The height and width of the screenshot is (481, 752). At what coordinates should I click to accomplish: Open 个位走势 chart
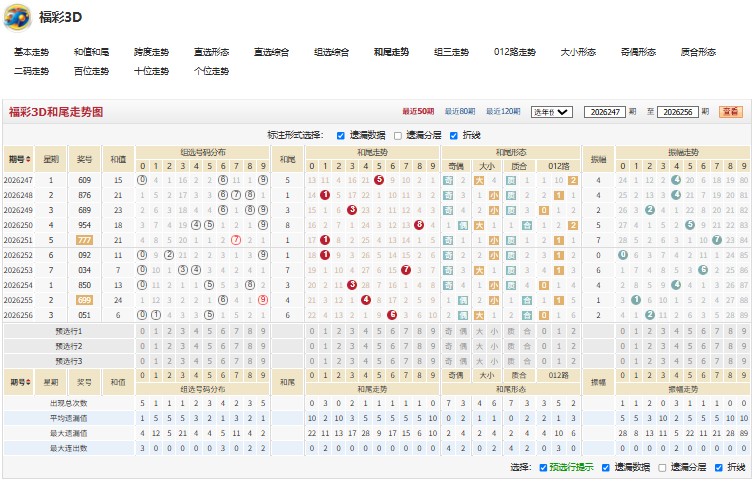pos(212,71)
